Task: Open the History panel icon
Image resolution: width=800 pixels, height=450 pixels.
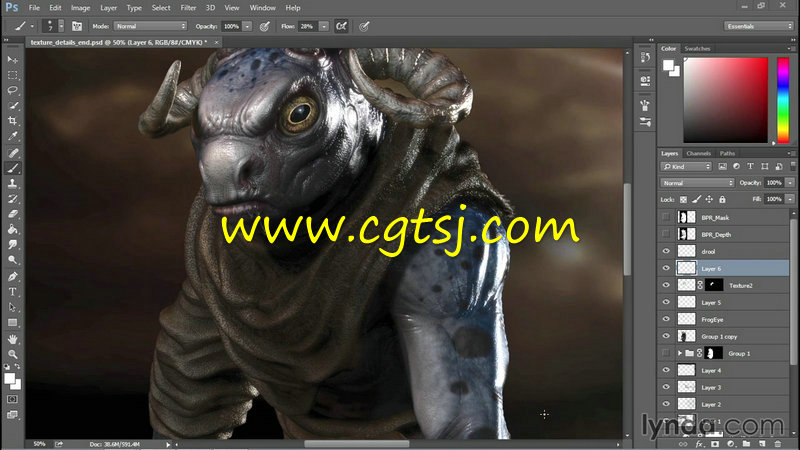Action: (645, 58)
